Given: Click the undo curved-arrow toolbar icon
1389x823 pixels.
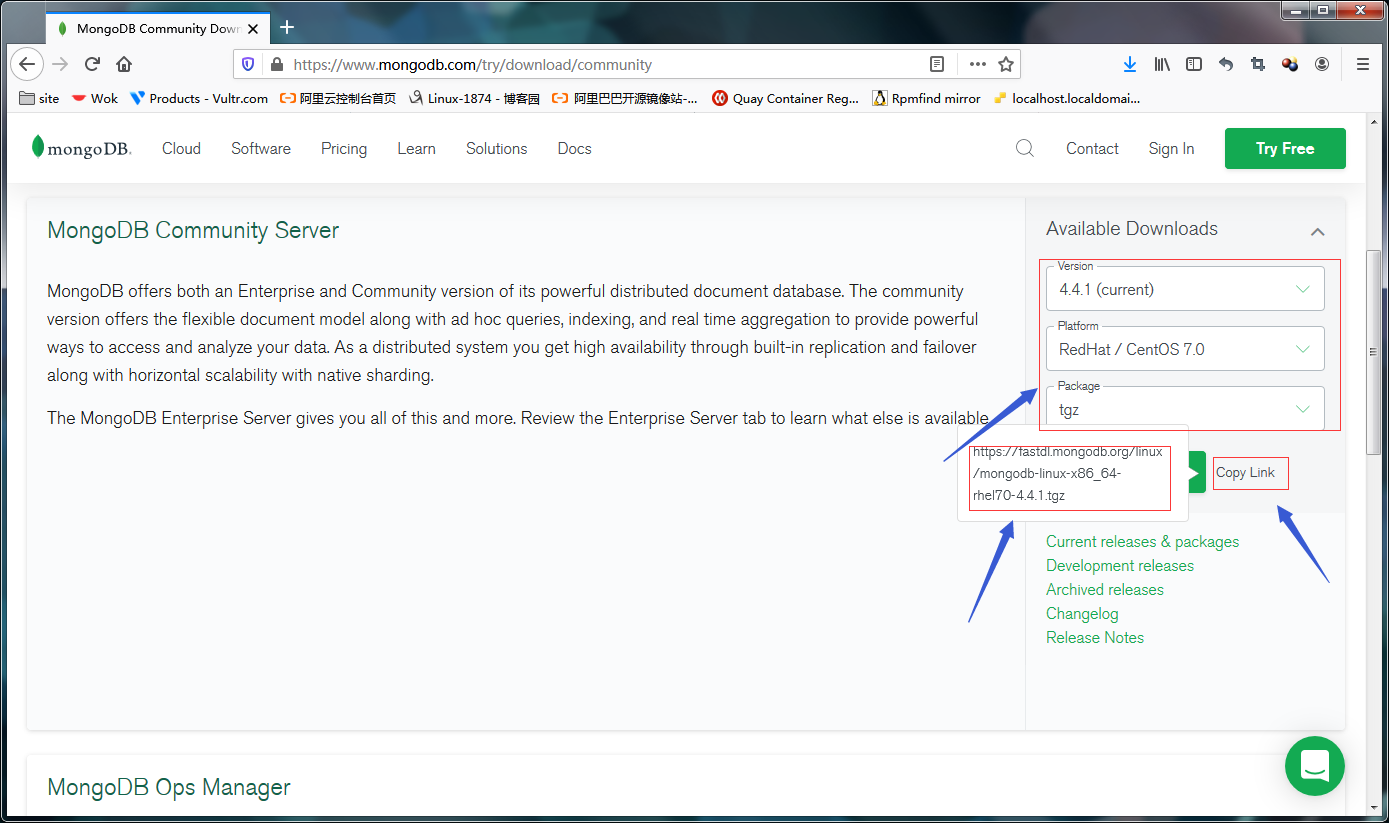Looking at the screenshot, I should pos(1226,64).
